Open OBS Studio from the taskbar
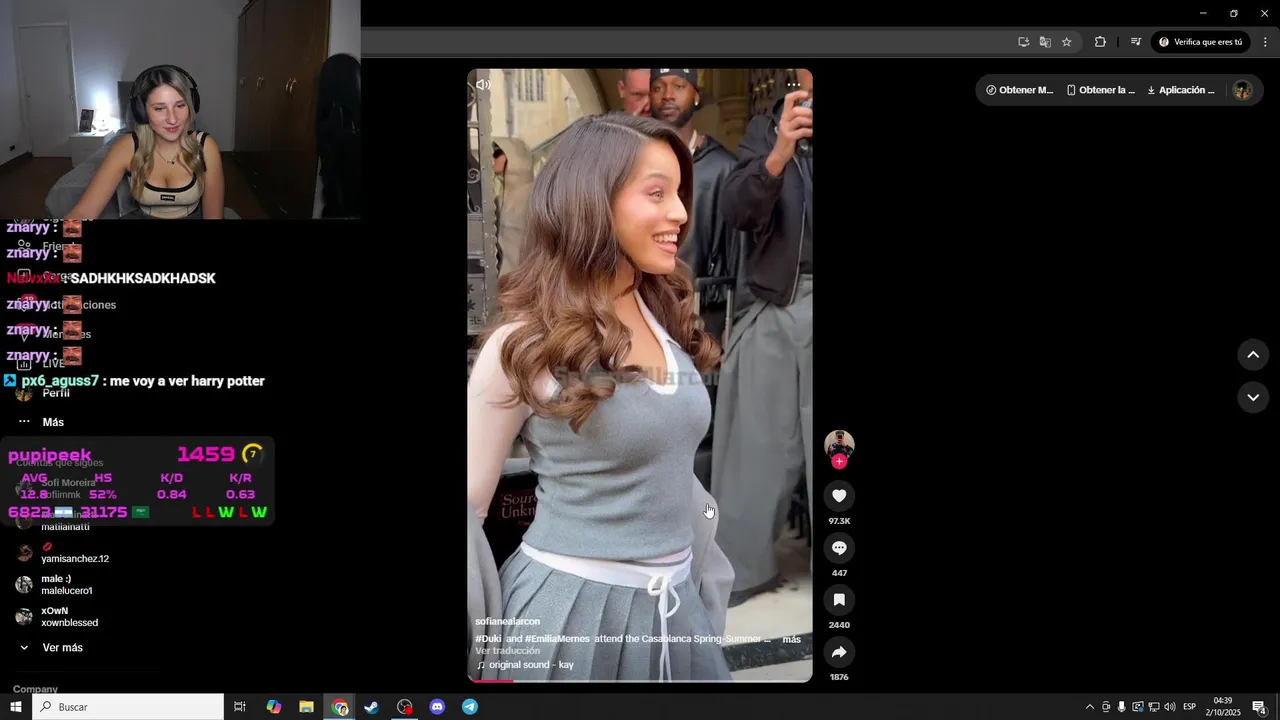 (404, 707)
